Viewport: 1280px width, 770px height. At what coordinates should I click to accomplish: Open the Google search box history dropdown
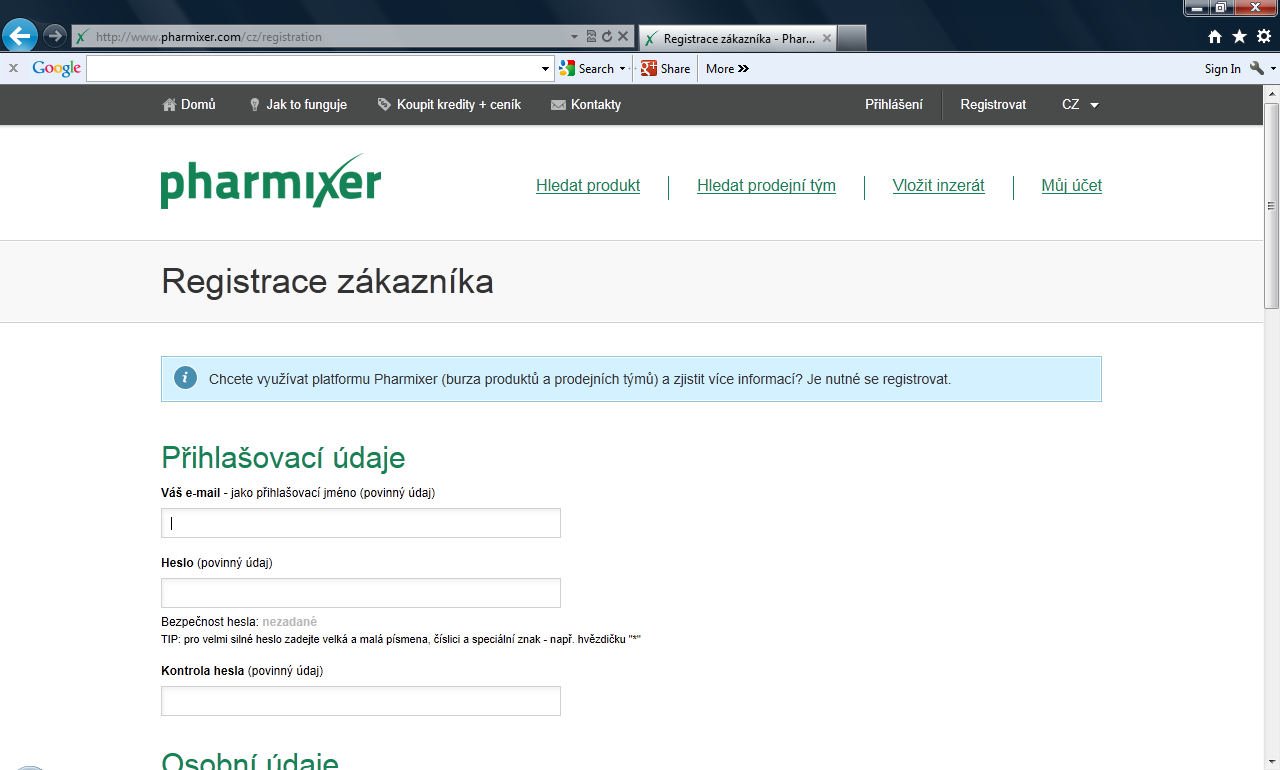point(546,69)
